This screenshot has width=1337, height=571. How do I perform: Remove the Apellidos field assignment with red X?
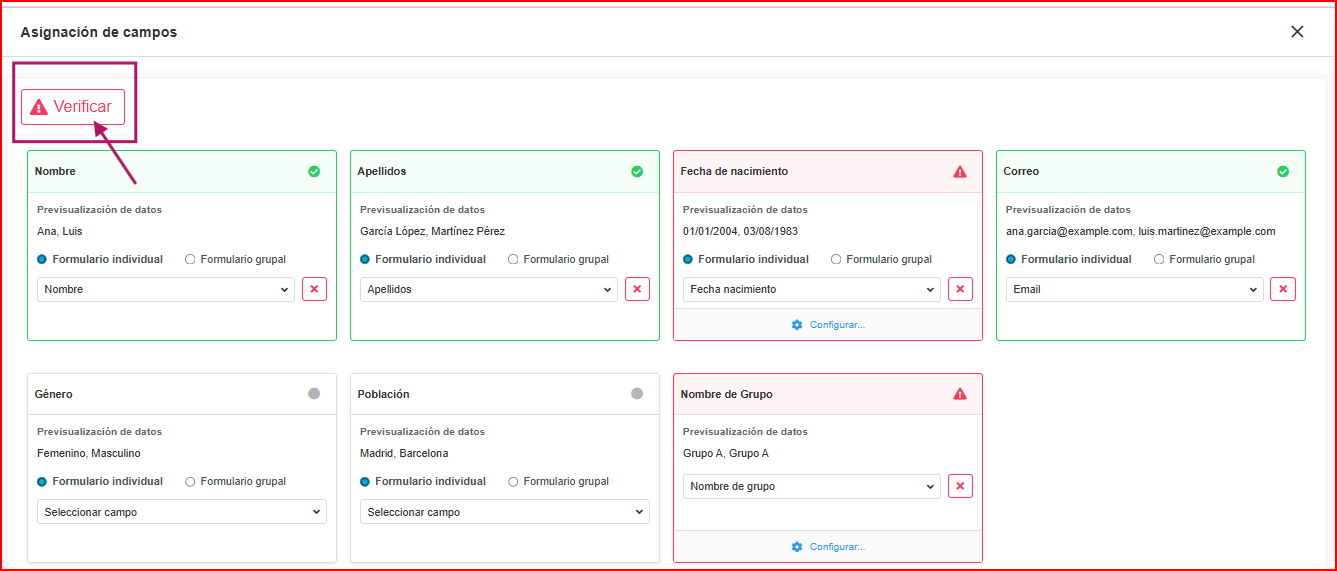point(637,289)
